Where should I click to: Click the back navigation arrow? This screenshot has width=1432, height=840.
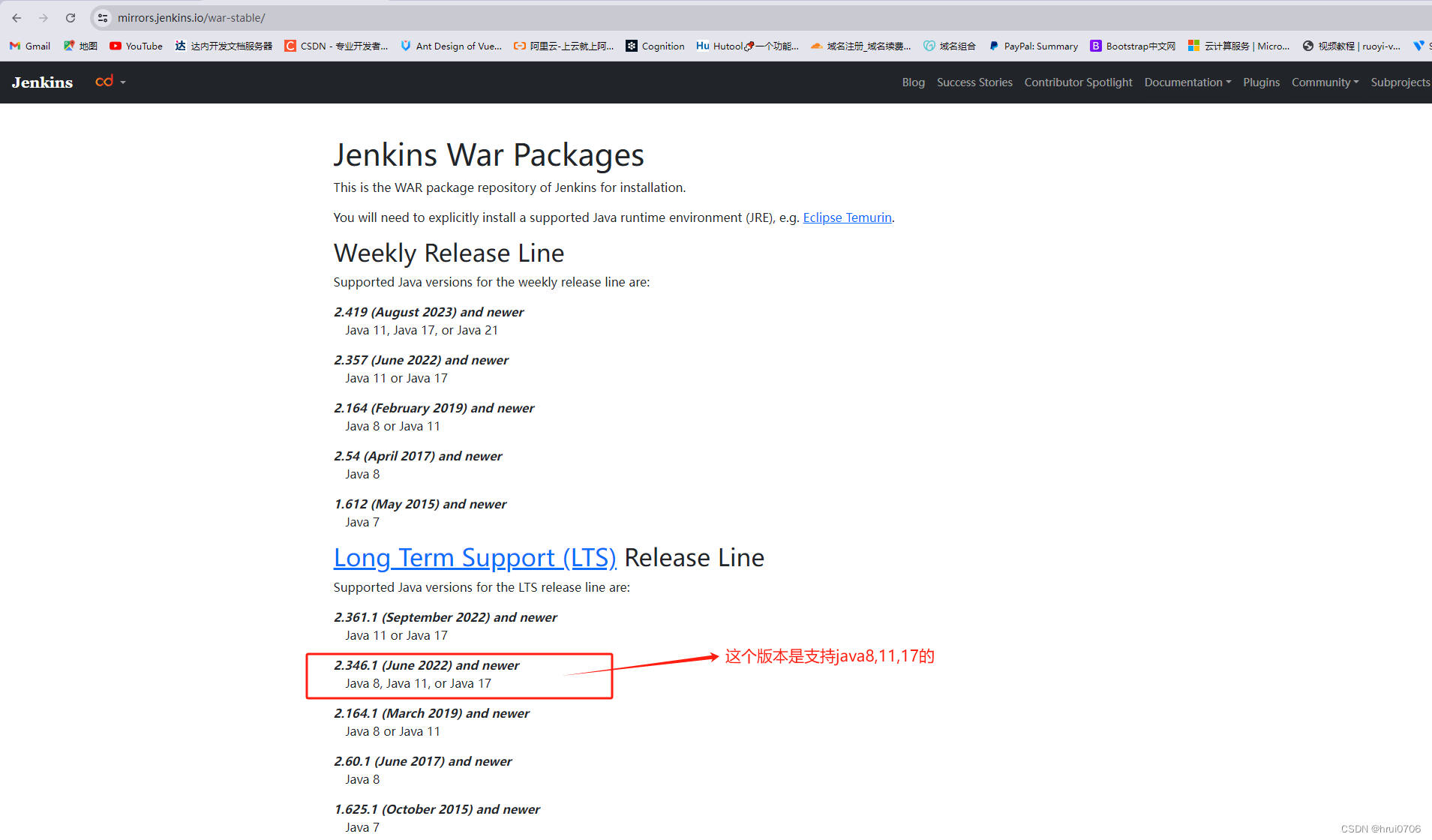pyautogui.click(x=17, y=17)
